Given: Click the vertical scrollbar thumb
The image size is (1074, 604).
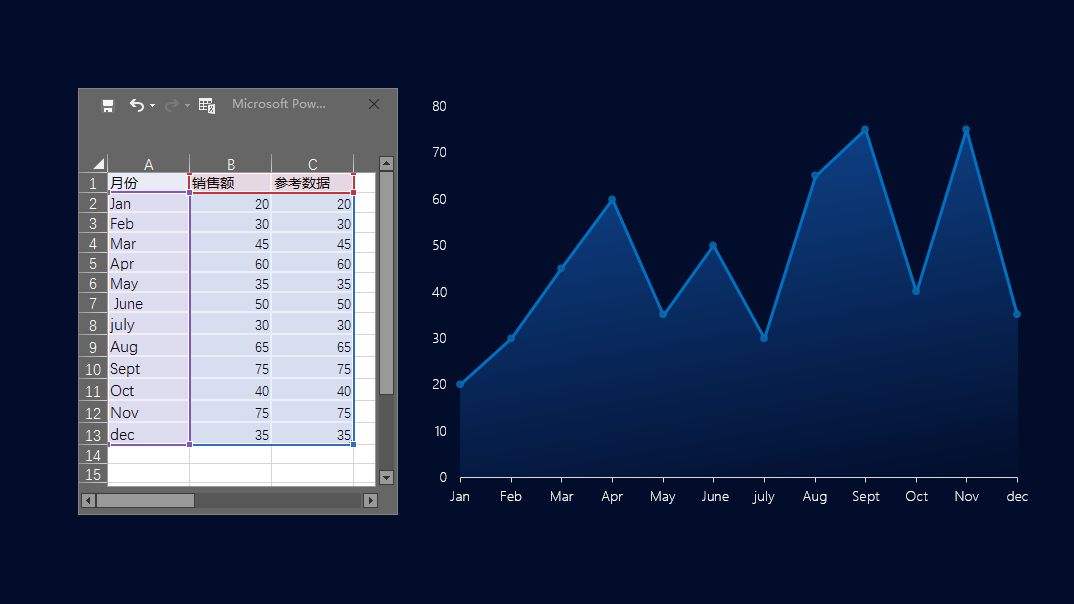Looking at the screenshot, I should 386,283.
